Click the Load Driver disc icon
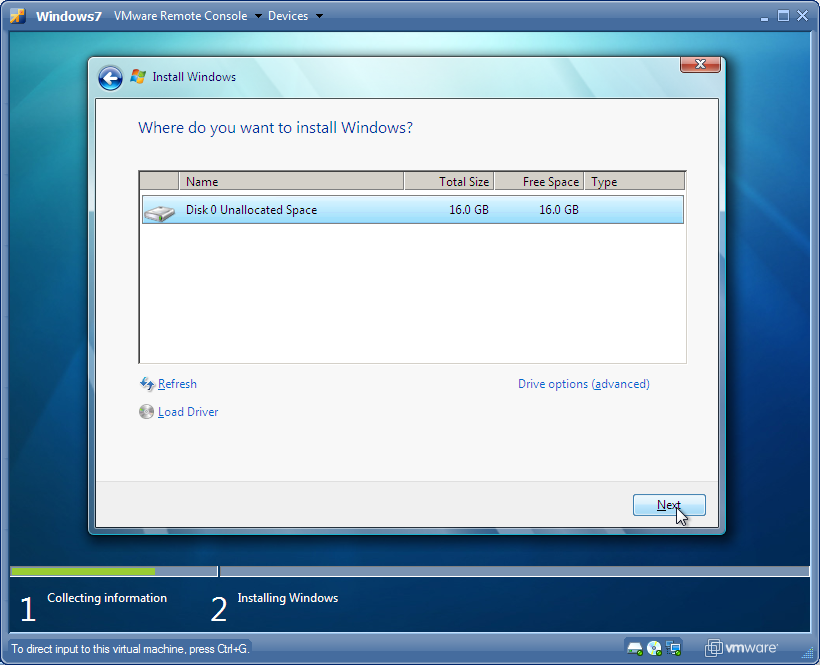820x665 pixels. coord(146,412)
